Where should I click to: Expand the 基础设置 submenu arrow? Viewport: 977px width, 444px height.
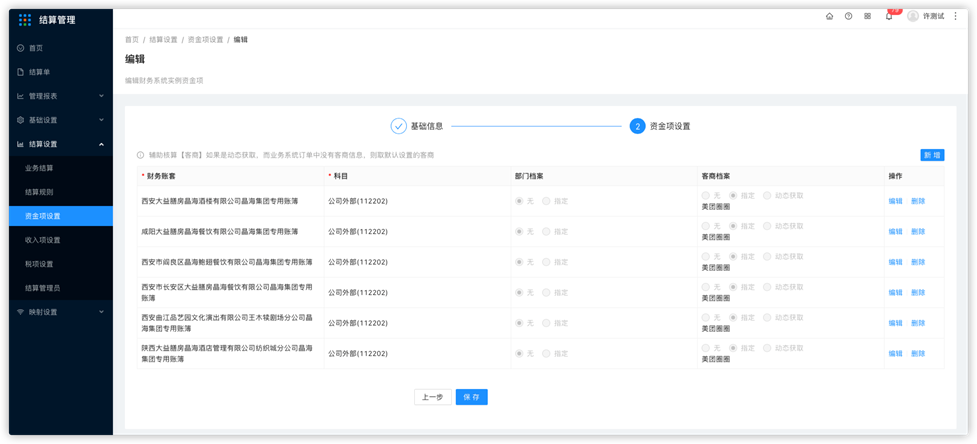(102, 120)
